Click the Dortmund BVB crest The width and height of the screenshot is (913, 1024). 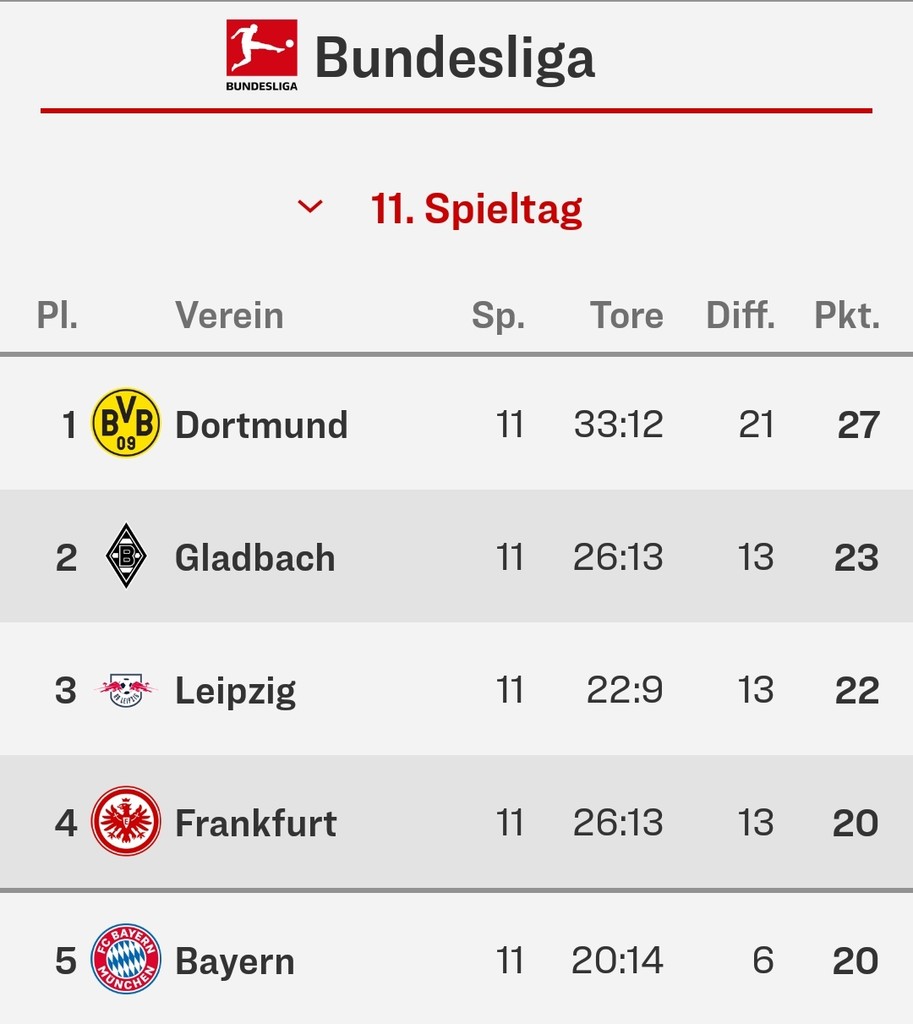(126, 423)
